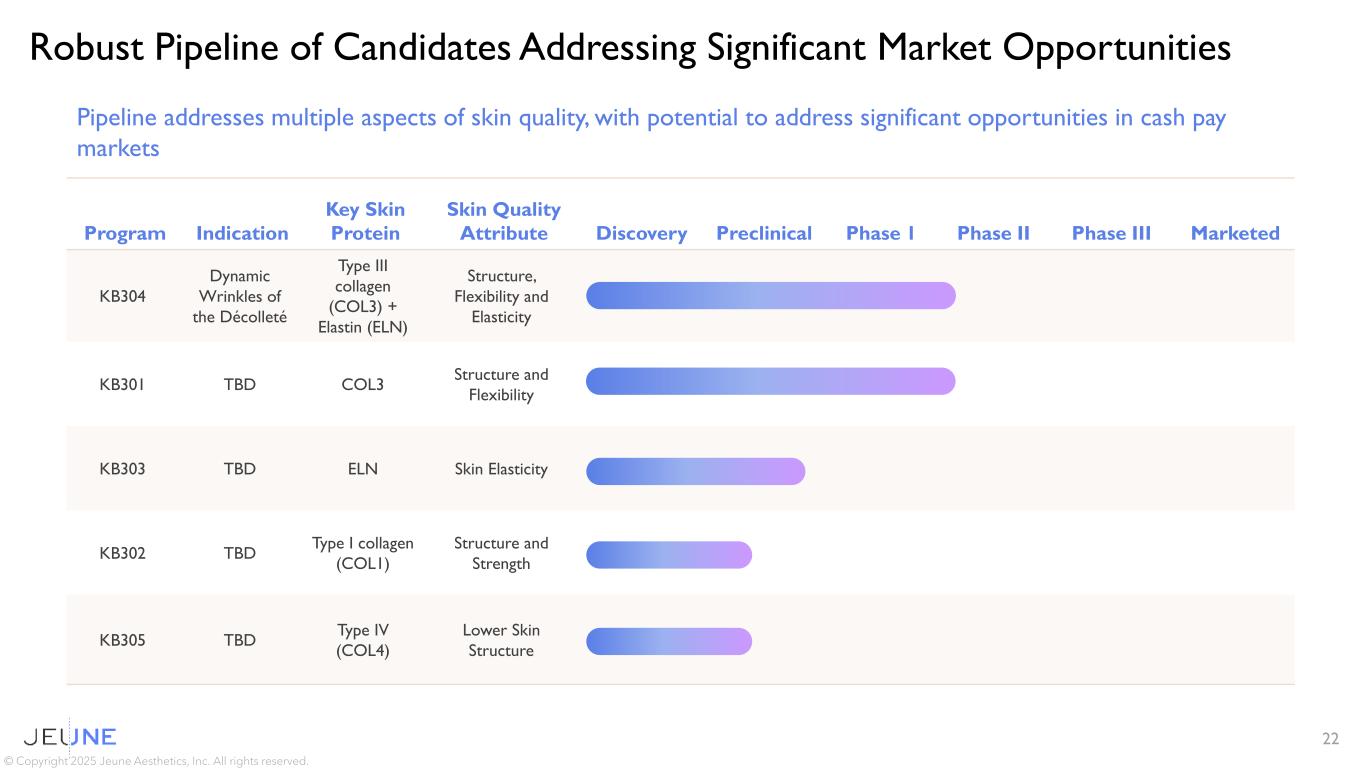Image resolution: width=1365 pixels, height=768 pixels.
Task: Select the Program column header
Action: [125, 233]
